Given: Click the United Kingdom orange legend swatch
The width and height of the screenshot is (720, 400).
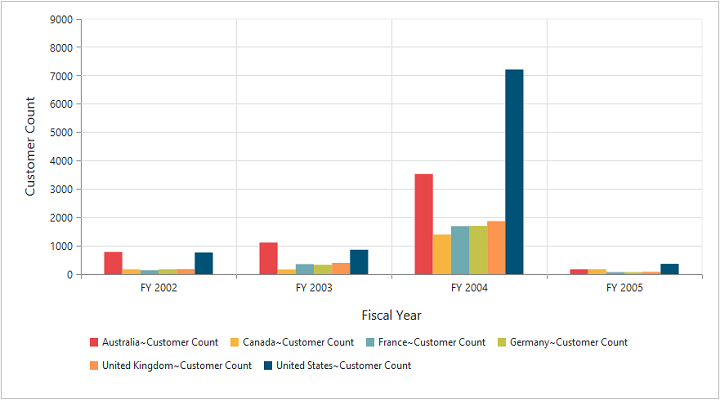Looking at the screenshot, I should coord(95,366).
